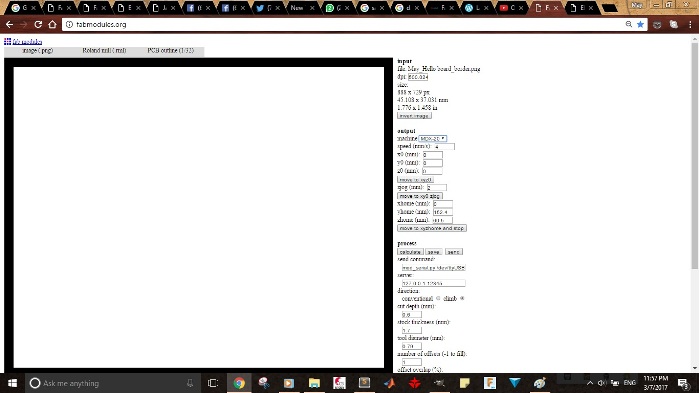The height and width of the screenshot is (393, 699).
Task: Click the yhome (mm) input field
Action: 443,212
